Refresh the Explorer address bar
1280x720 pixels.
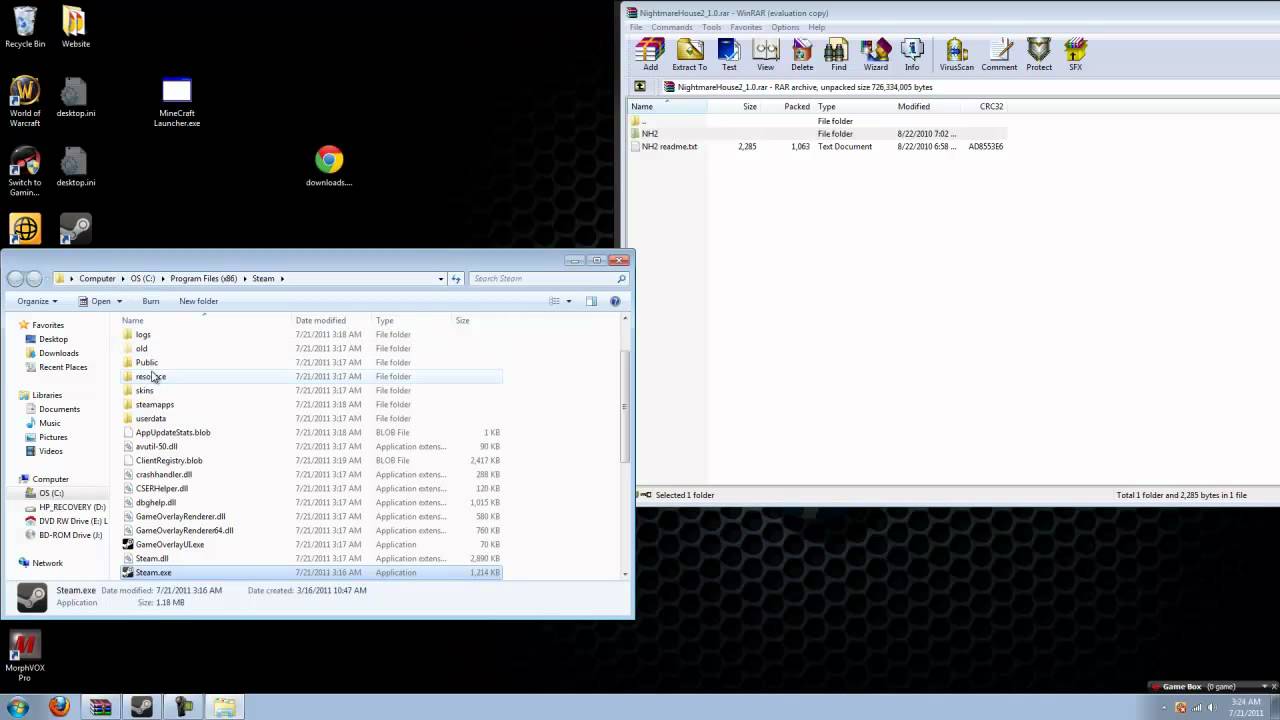click(x=456, y=279)
